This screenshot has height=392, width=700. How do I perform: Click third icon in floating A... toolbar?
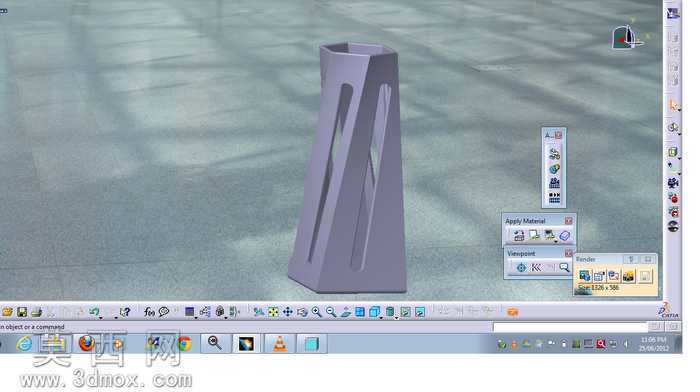pyautogui.click(x=554, y=183)
